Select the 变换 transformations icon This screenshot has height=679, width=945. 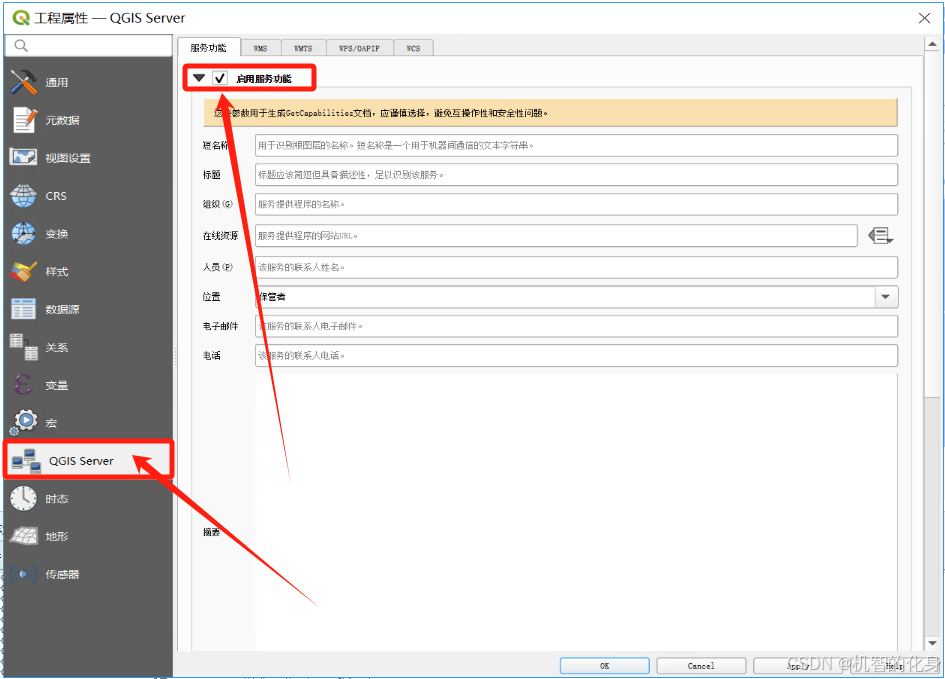[x=24, y=234]
